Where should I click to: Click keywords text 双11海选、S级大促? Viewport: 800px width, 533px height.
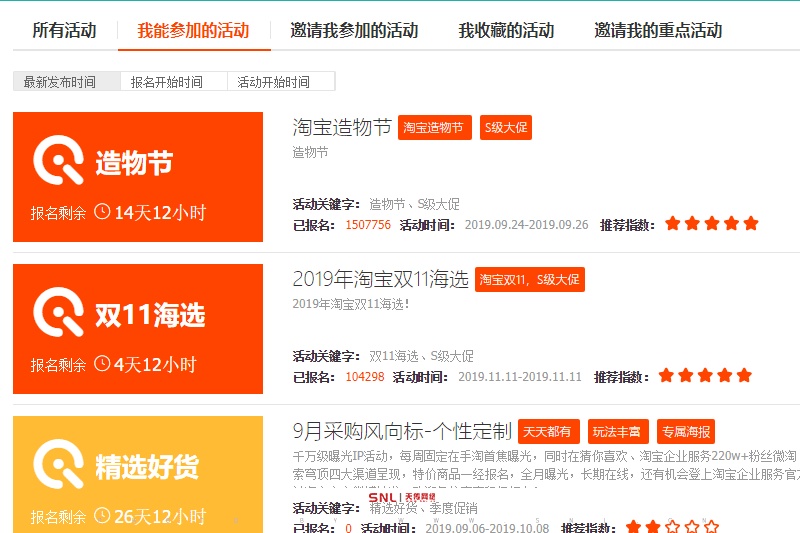pyautogui.click(x=421, y=356)
